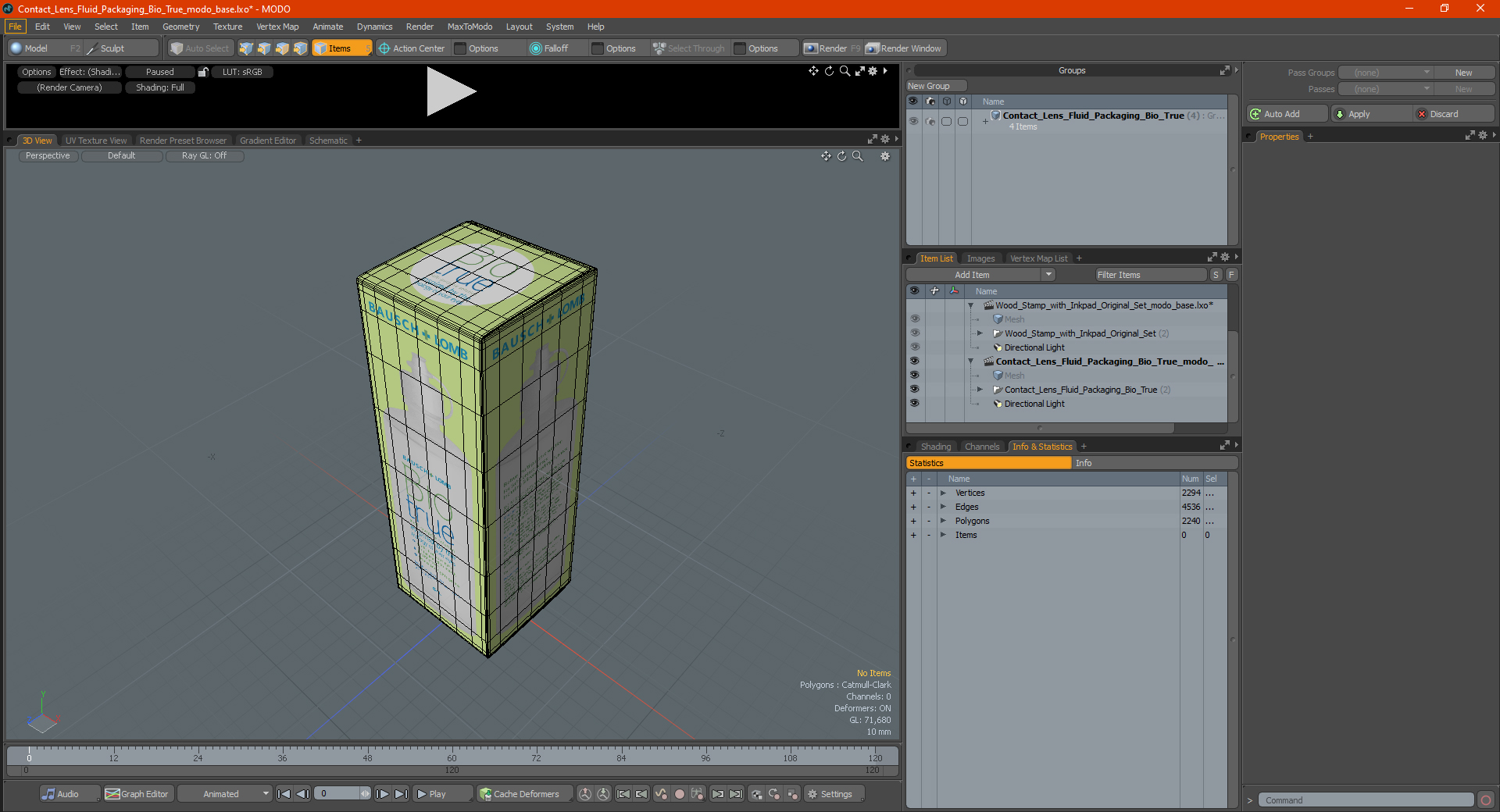1500x812 pixels.
Task: Expand Wood_Stamp_with_Inkpad_Original_Set group
Action: point(980,333)
